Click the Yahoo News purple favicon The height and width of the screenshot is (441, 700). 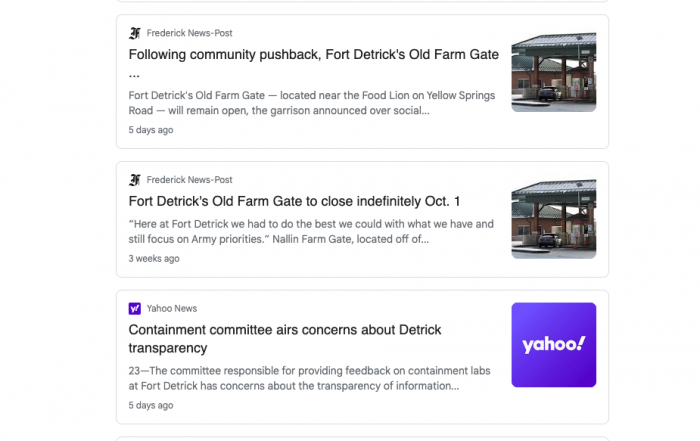(x=135, y=308)
